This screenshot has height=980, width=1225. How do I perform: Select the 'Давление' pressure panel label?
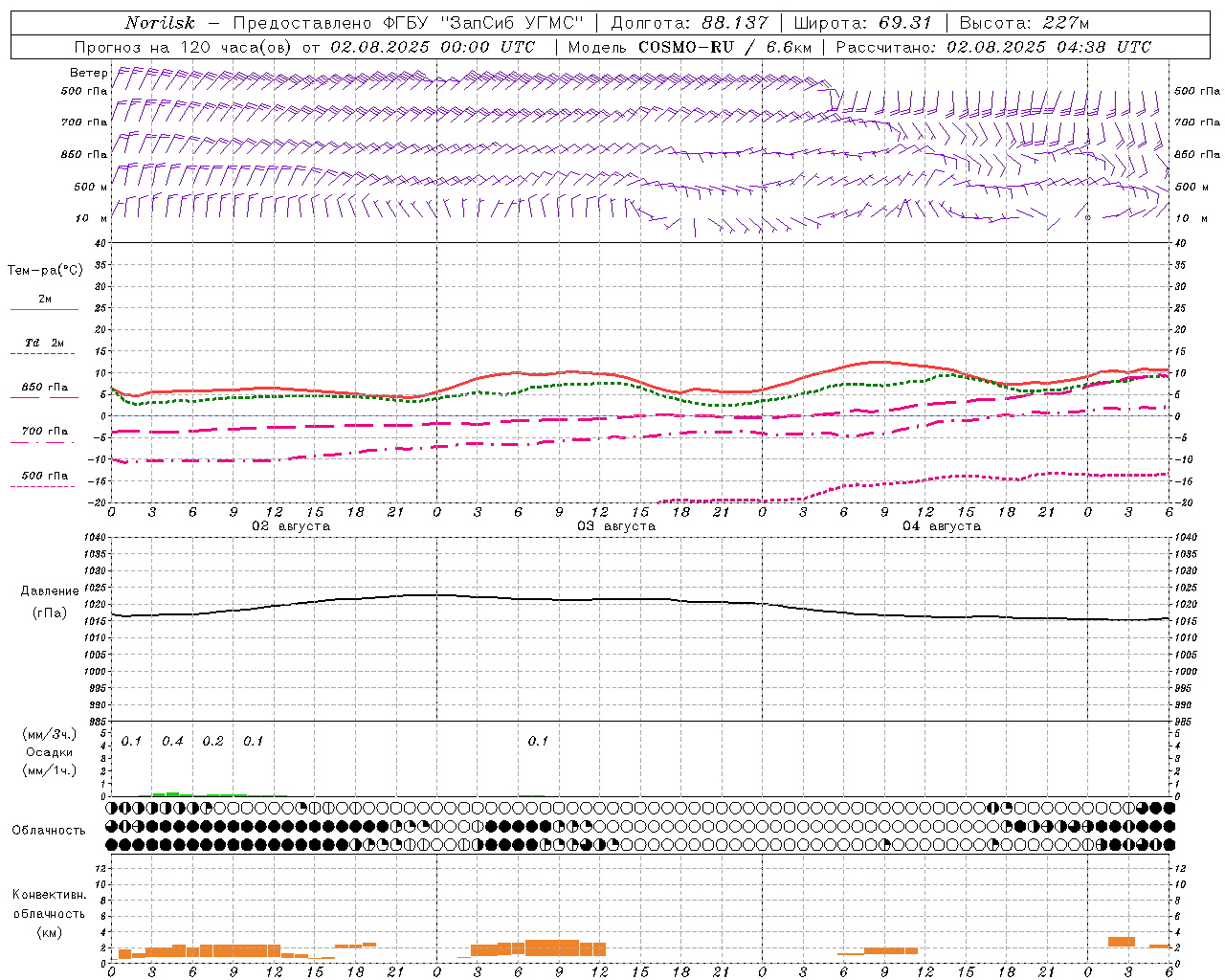tap(50, 591)
